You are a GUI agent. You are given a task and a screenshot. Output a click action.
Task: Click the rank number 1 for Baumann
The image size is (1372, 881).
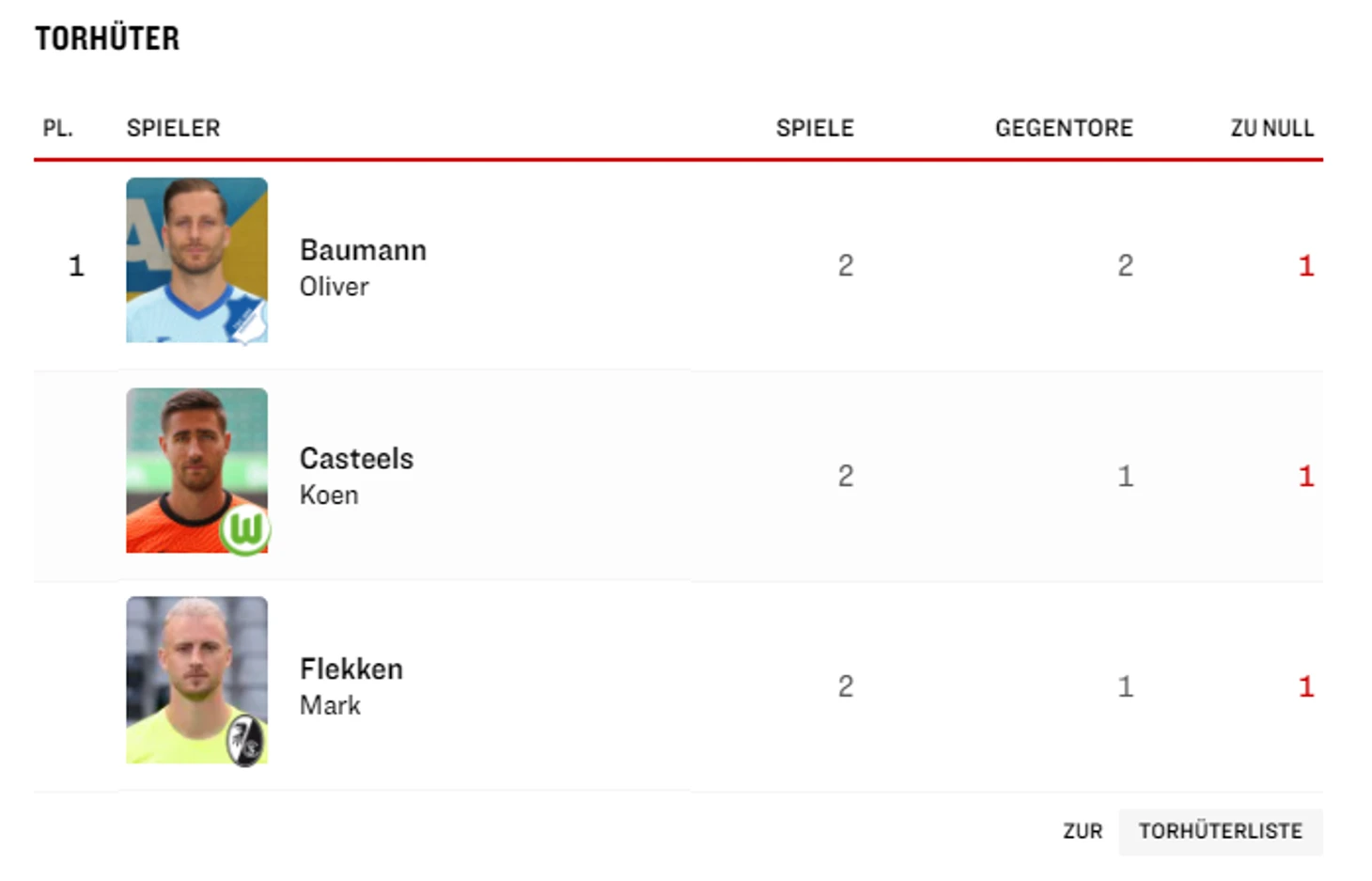[x=76, y=266]
